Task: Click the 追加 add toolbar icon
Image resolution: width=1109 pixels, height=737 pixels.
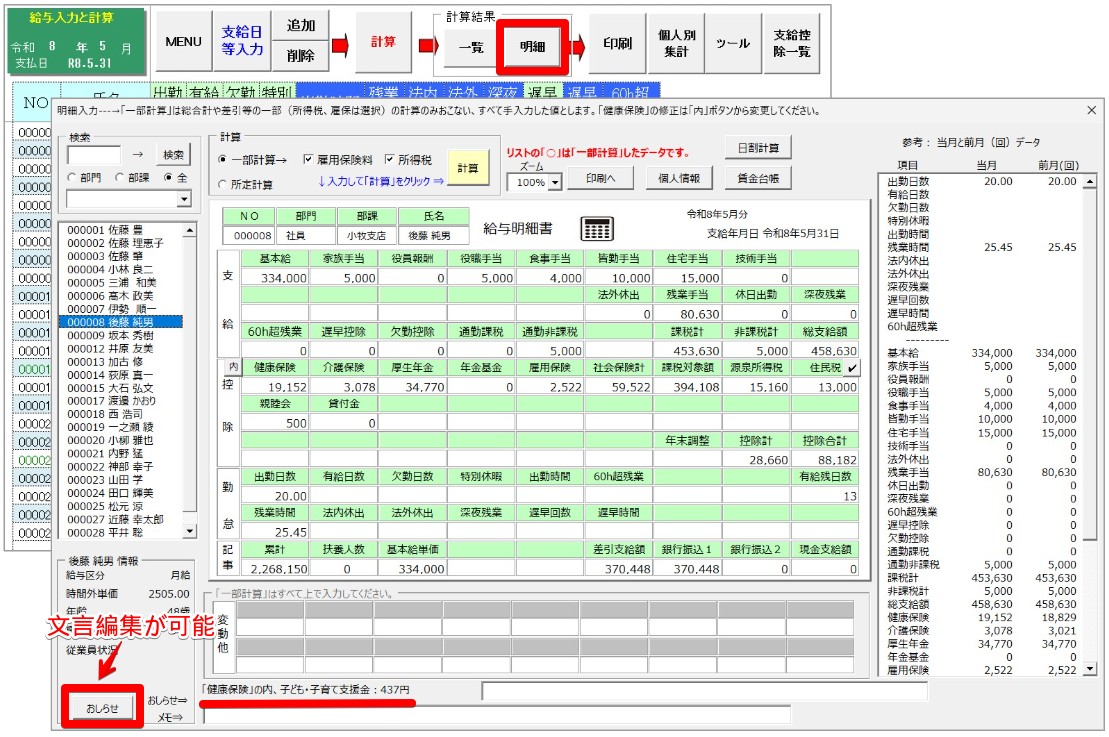Action: click(x=301, y=26)
